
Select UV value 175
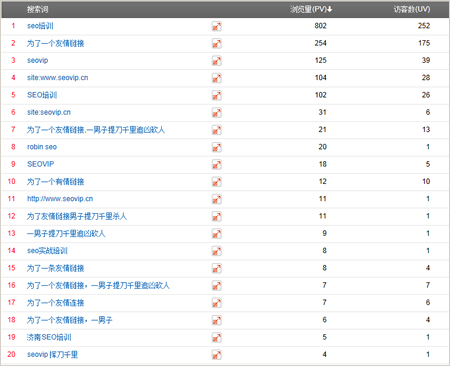click(424, 43)
